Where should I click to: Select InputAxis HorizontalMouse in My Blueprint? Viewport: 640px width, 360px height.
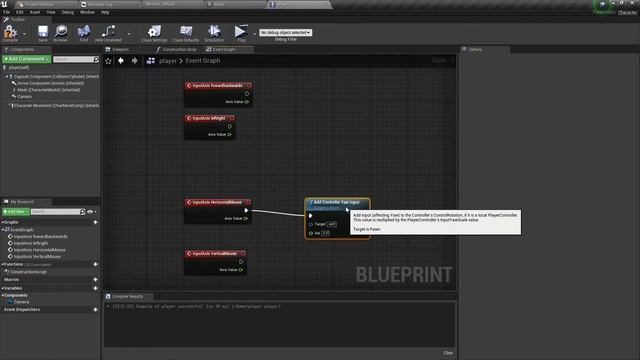[x=40, y=250]
